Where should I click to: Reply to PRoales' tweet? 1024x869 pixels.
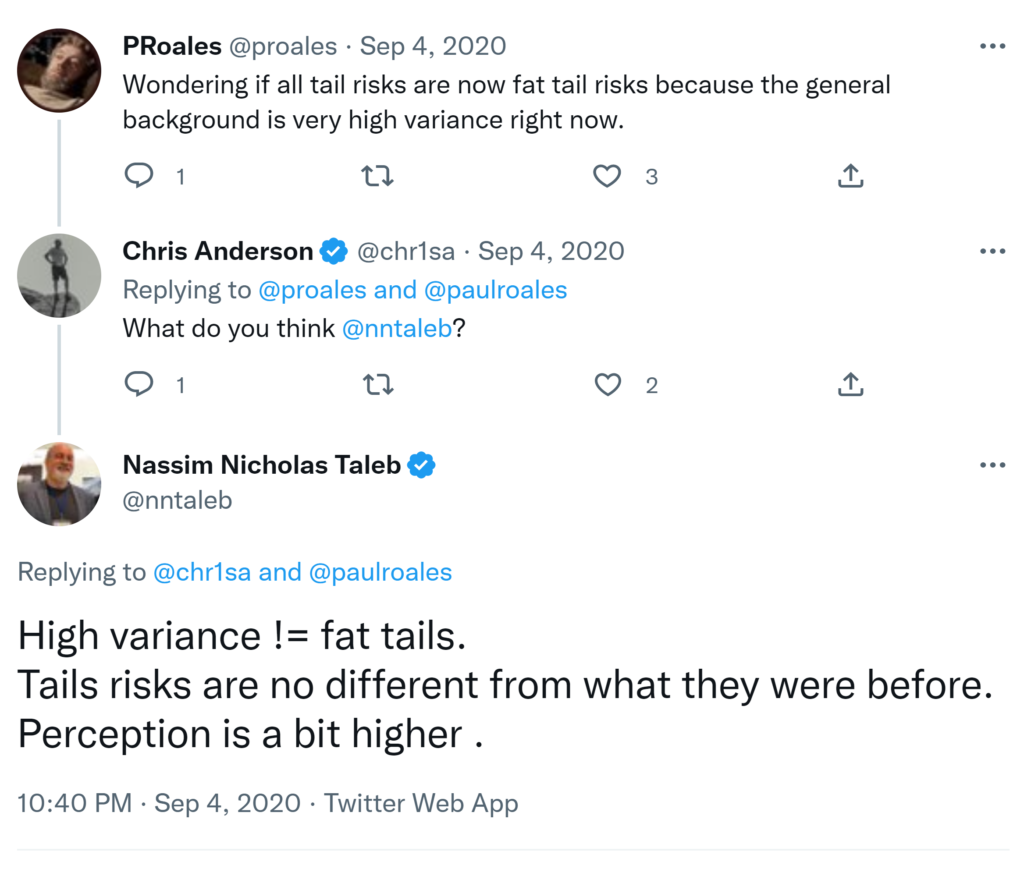[x=139, y=177]
